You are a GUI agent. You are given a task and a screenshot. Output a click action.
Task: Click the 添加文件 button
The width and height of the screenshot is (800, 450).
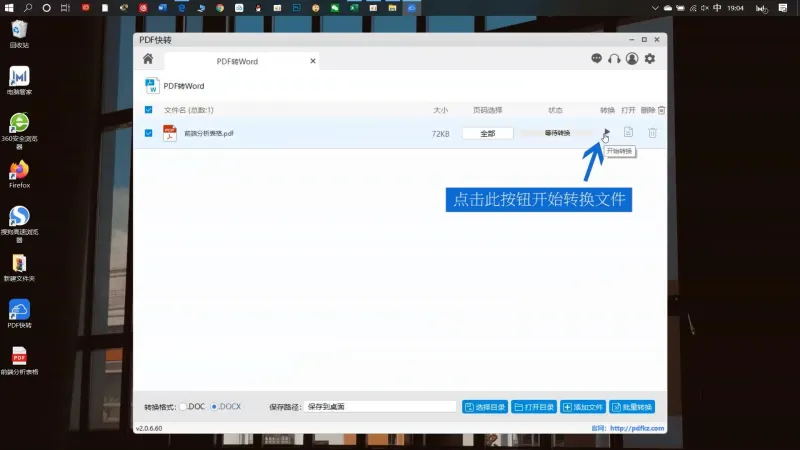[x=583, y=407]
